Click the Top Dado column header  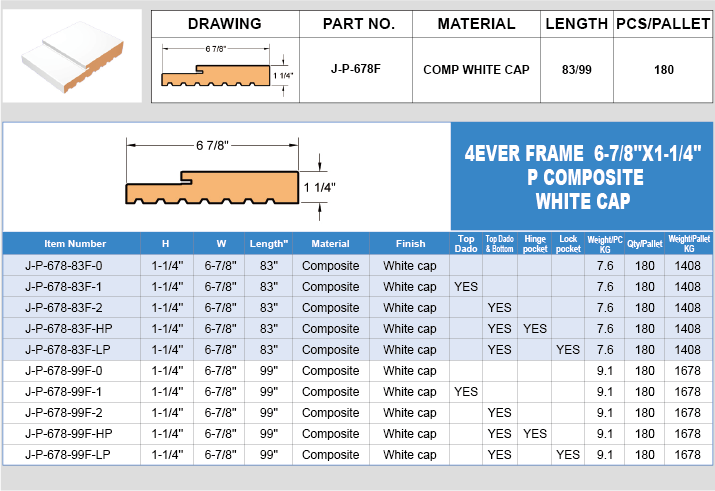tap(466, 243)
